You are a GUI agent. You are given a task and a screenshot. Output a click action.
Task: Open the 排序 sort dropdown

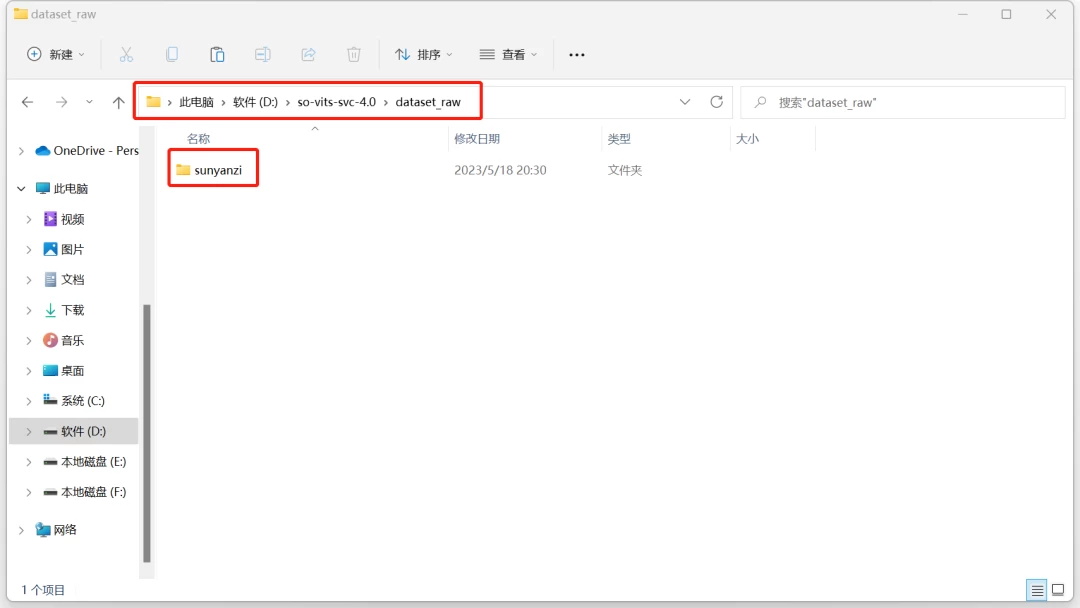pyautogui.click(x=424, y=54)
